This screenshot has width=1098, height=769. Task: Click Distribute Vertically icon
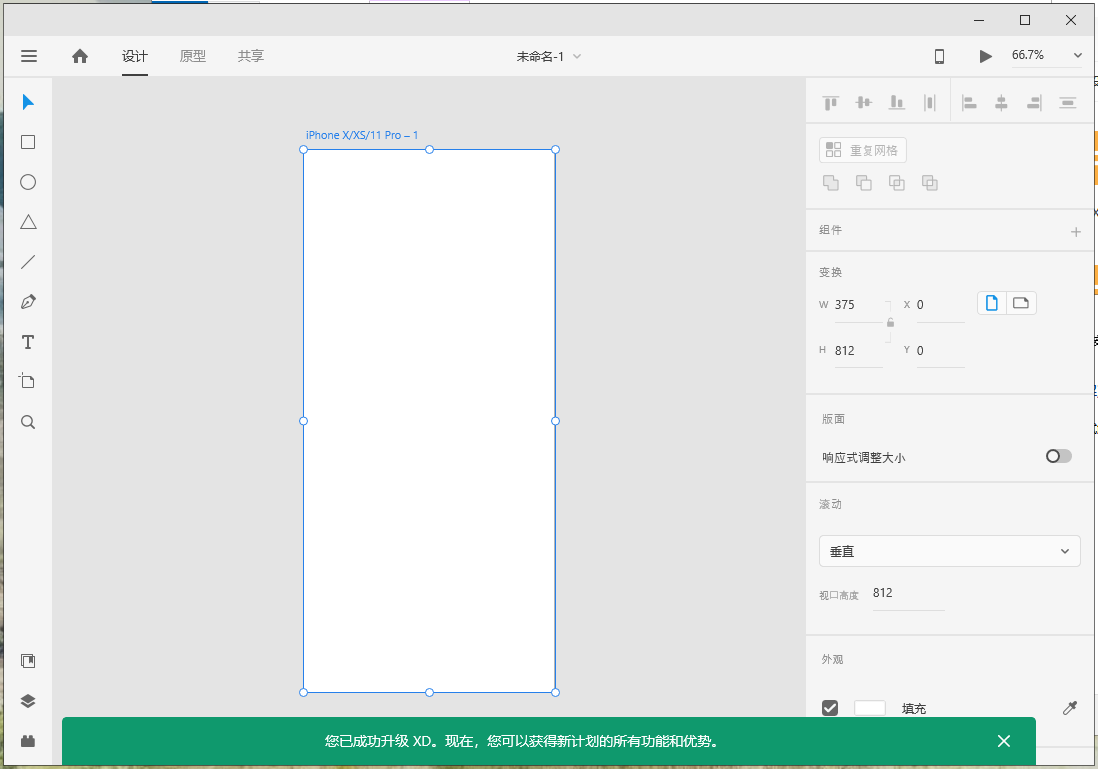click(x=1067, y=103)
